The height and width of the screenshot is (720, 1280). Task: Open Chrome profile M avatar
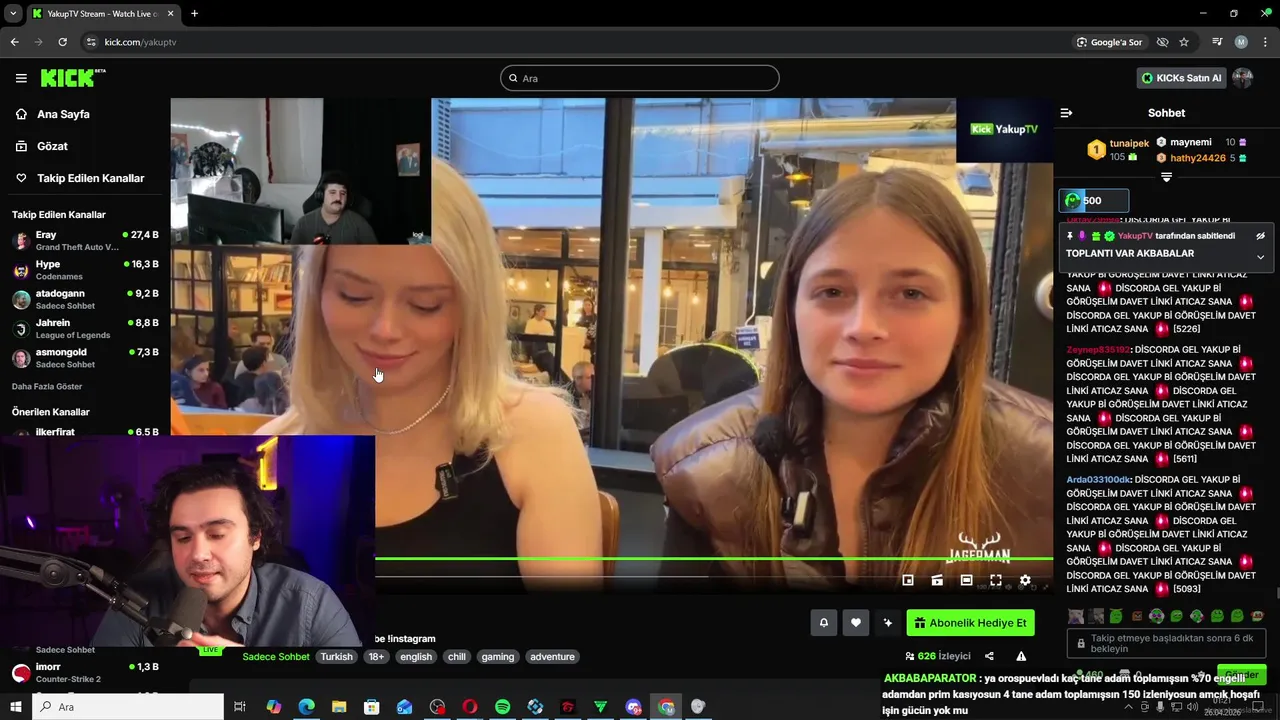[x=1241, y=42]
